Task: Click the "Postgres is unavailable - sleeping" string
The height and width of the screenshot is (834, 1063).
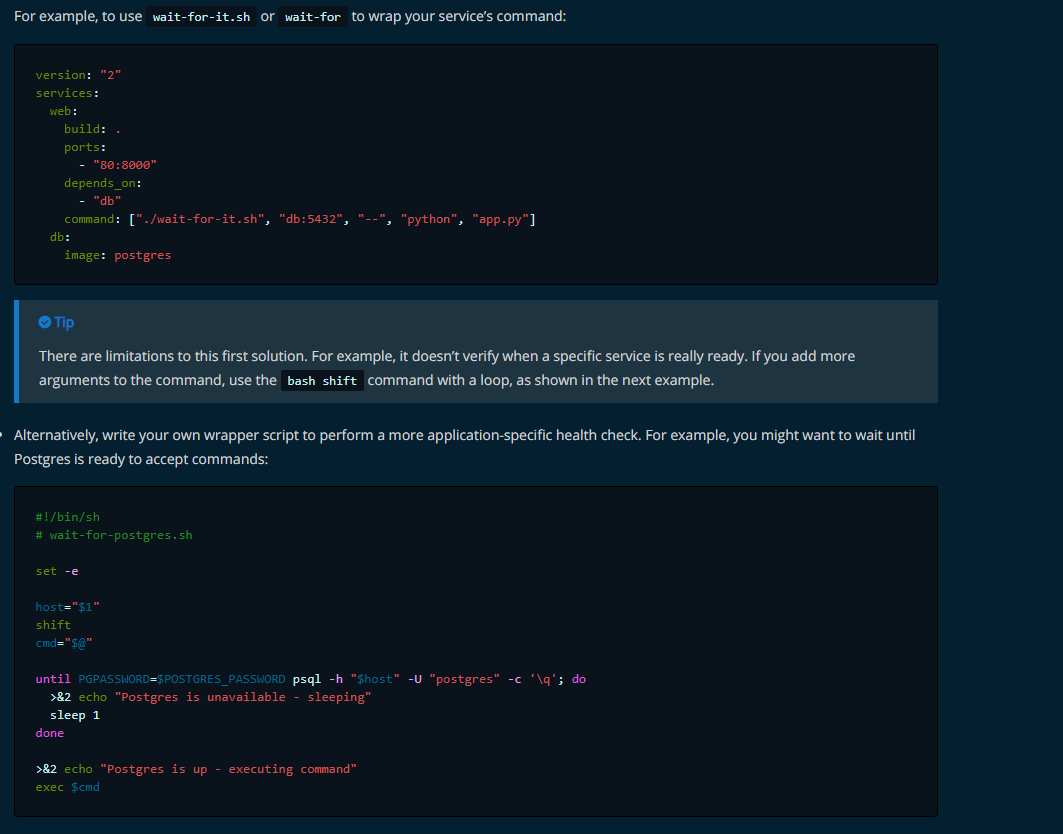Action: coord(243,697)
